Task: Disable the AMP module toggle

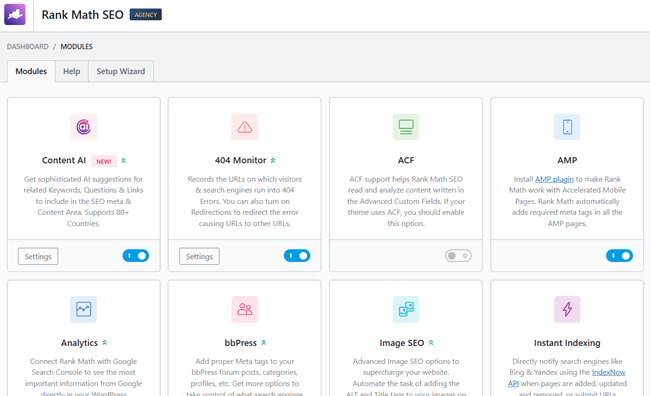Action: pyautogui.click(x=619, y=255)
